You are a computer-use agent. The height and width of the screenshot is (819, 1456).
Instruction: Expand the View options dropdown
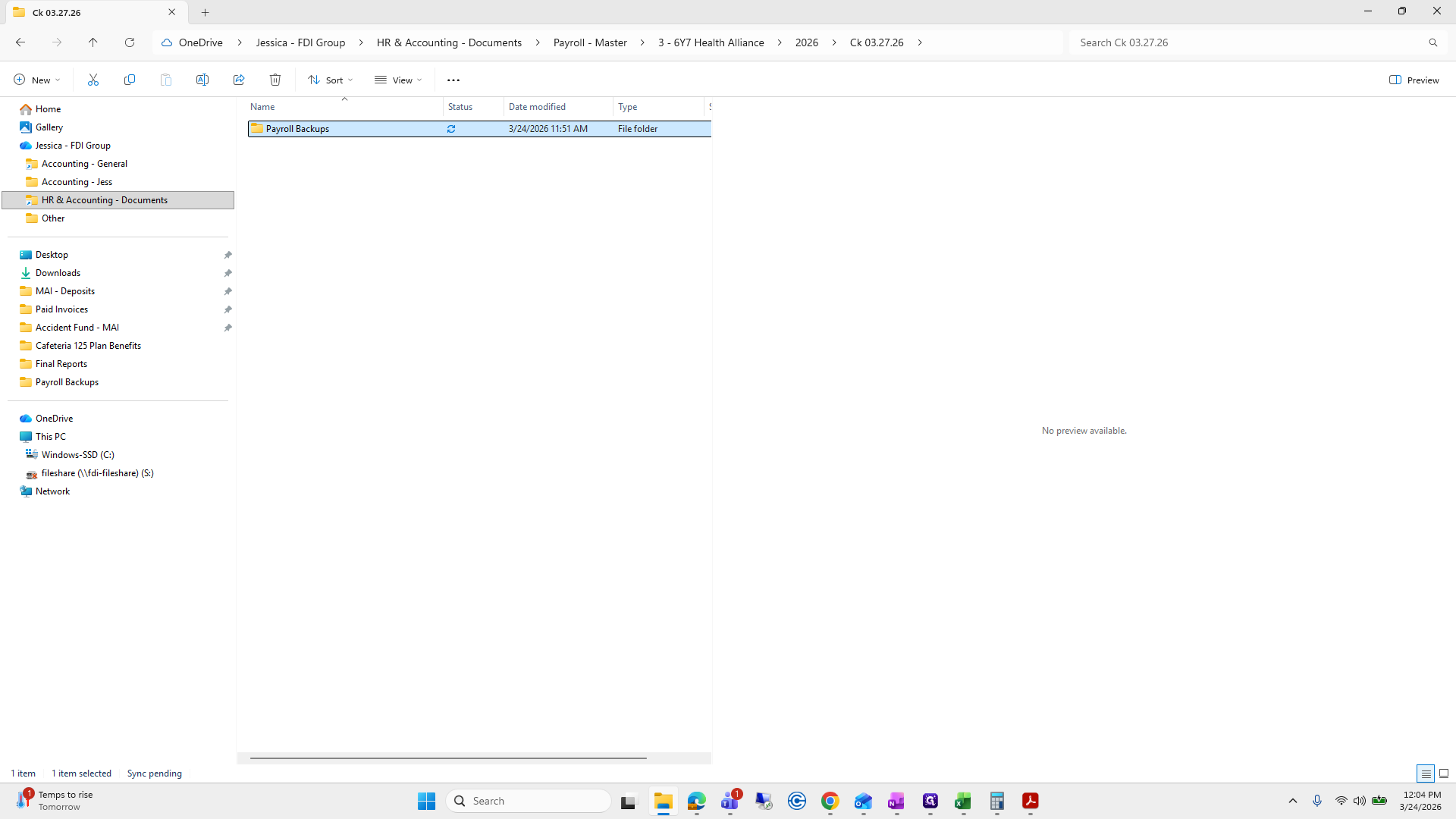click(397, 80)
